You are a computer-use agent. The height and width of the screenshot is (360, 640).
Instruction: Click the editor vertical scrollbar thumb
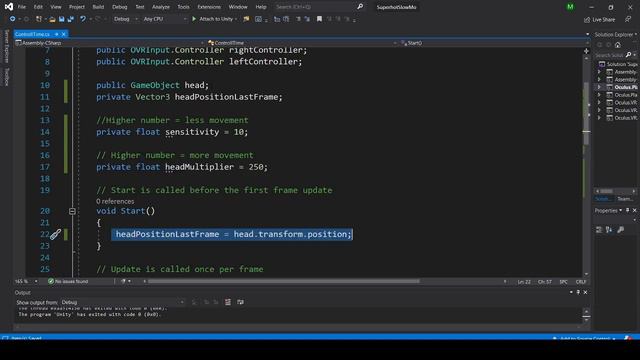587,113
